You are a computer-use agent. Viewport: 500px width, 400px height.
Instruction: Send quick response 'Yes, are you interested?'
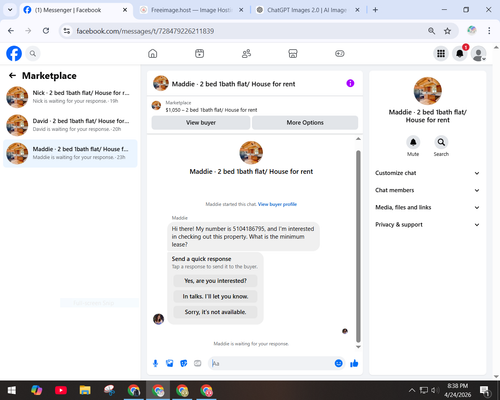(x=215, y=281)
